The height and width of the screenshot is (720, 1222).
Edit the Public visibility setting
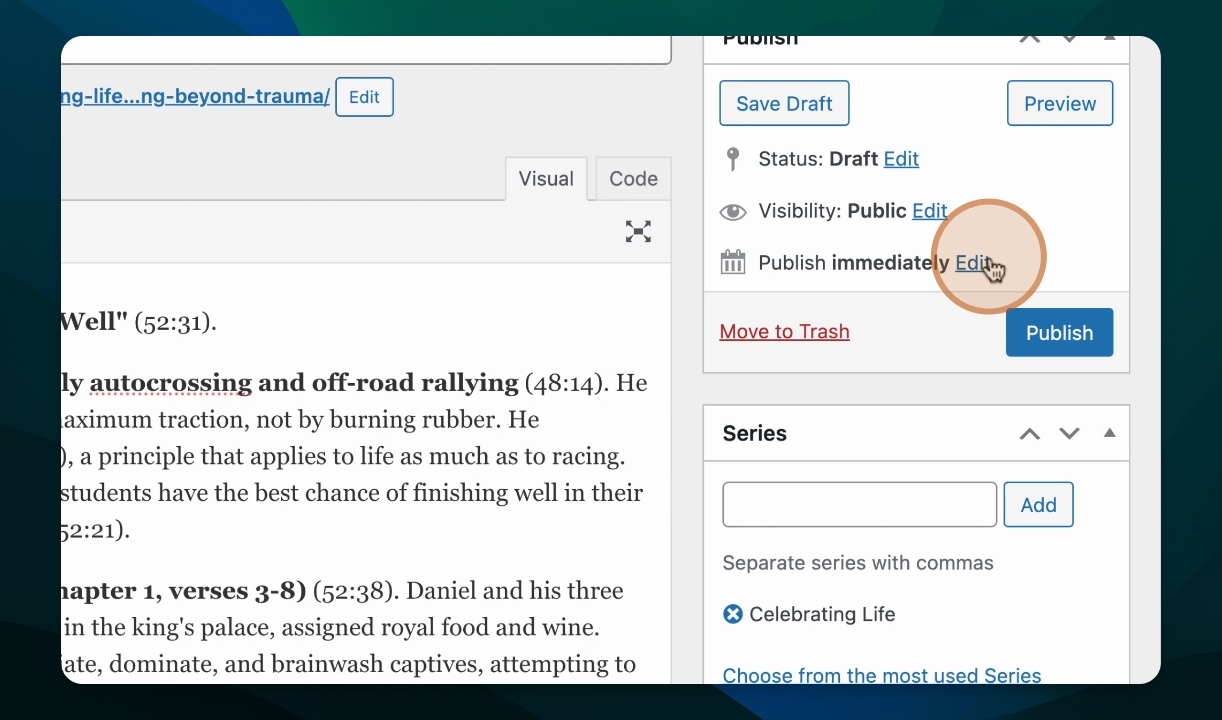click(x=929, y=211)
